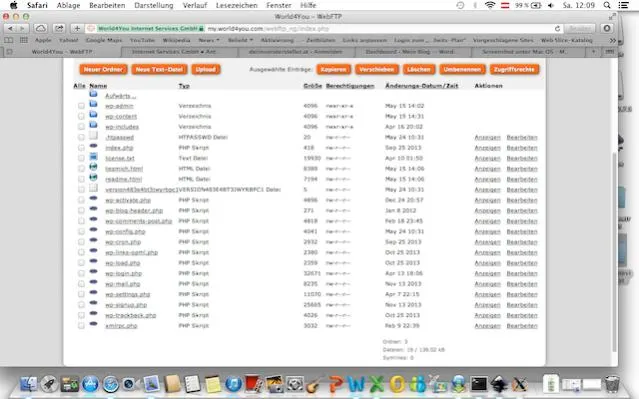Click the wp-admin folder icon

93,104
